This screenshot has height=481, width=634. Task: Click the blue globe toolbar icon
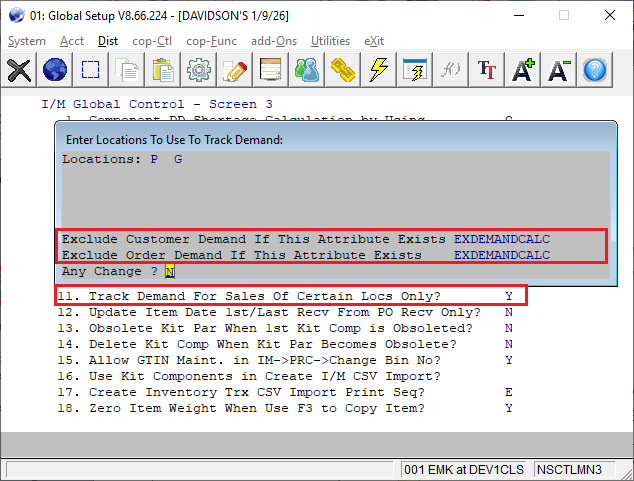pyautogui.click(x=55, y=70)
